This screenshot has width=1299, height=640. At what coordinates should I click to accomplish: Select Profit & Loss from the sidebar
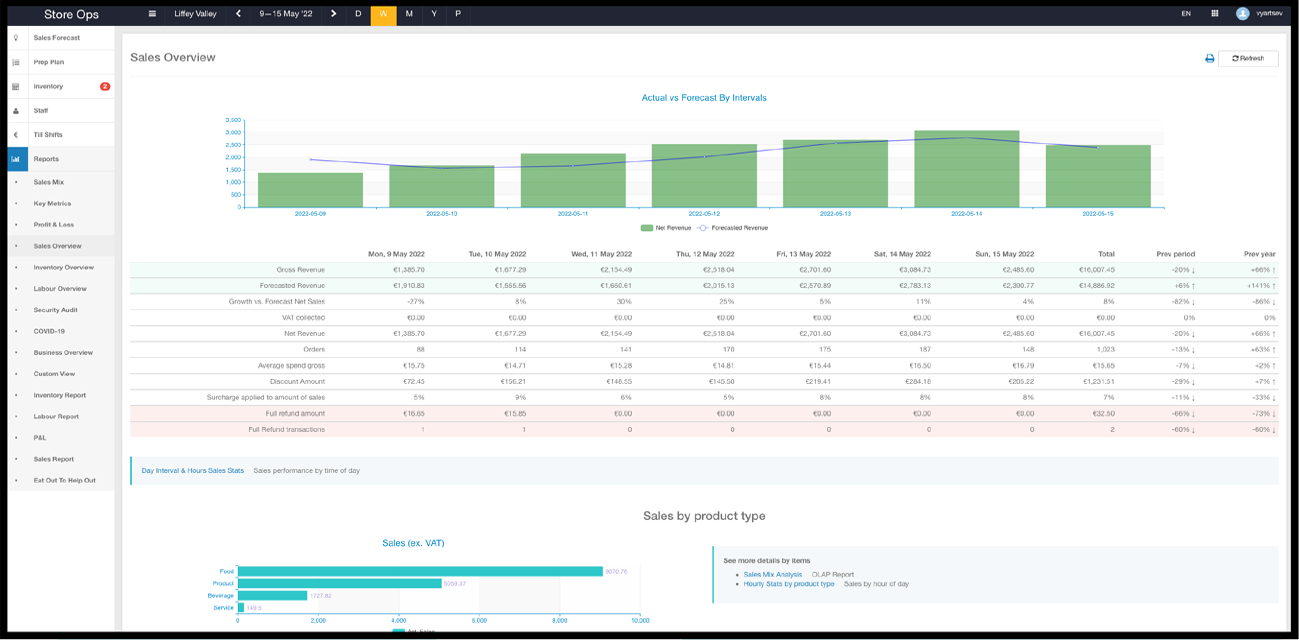[x=54, y=225]
